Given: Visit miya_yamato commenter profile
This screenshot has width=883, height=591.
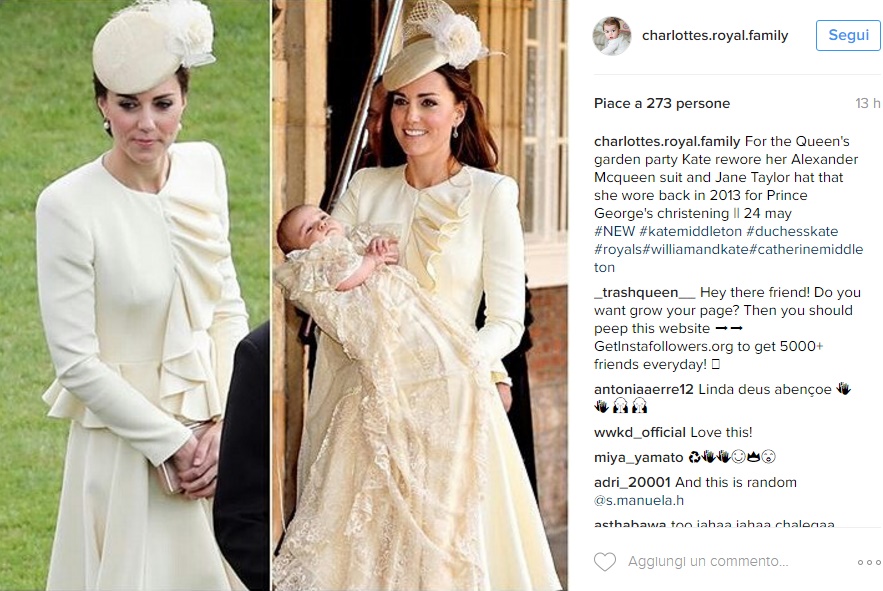Looking at the screenshot, I should tap(639, 457).
